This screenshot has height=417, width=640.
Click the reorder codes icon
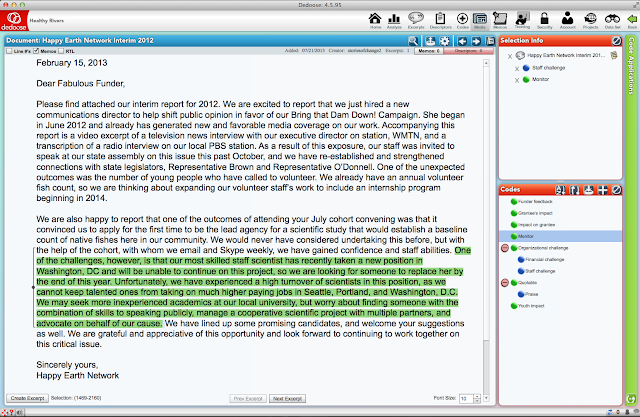pyautogui.click(x=574, y=190)
